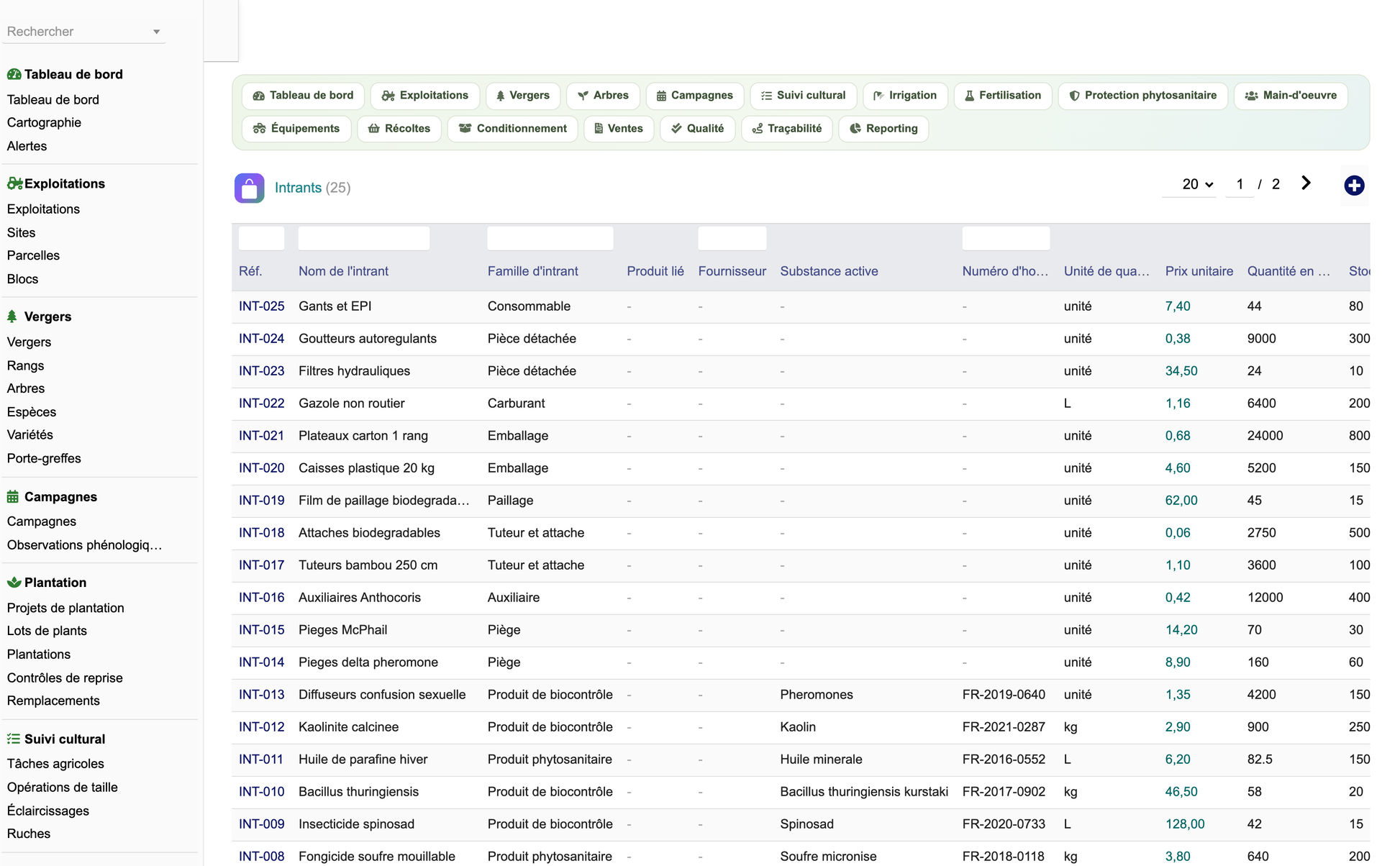1400x866 pixels.
Task: Open record INT-025
Action: (x=261, y=306)
